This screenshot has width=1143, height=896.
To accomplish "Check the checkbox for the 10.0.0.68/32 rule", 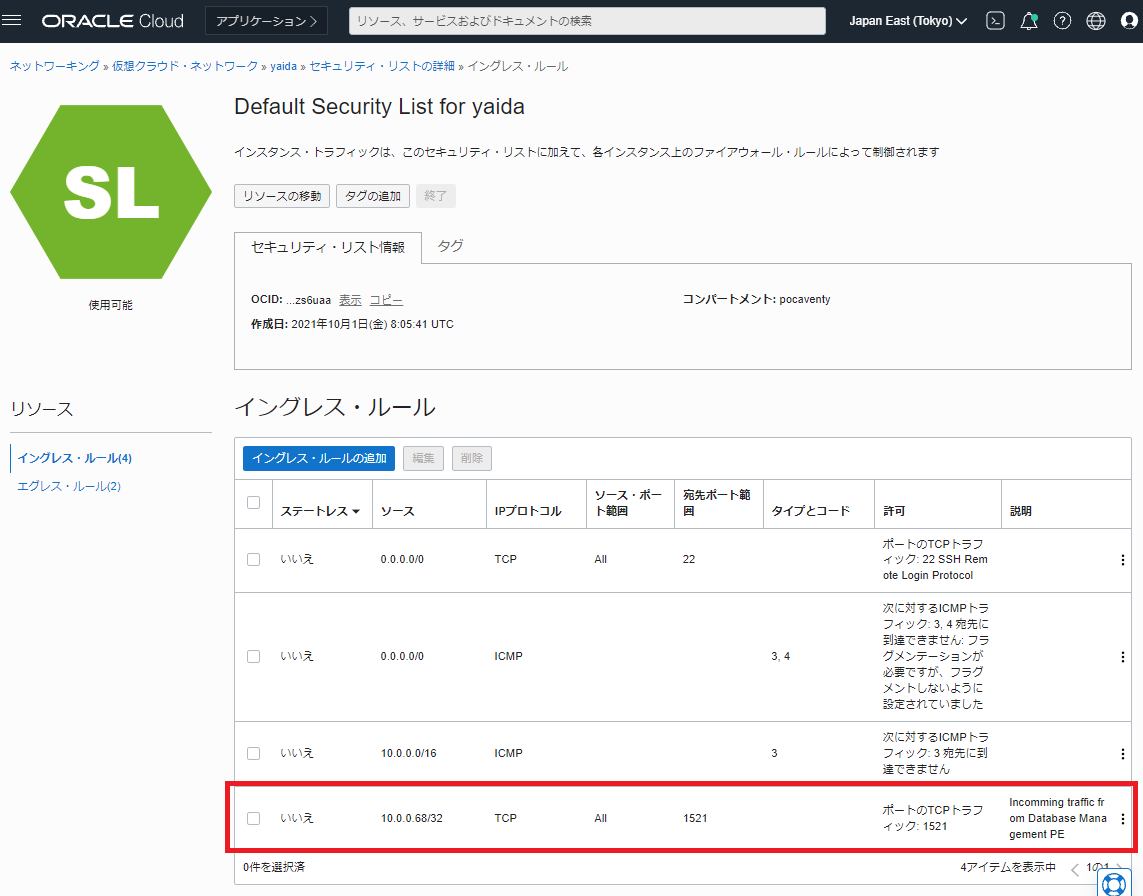I will [253, 817].
